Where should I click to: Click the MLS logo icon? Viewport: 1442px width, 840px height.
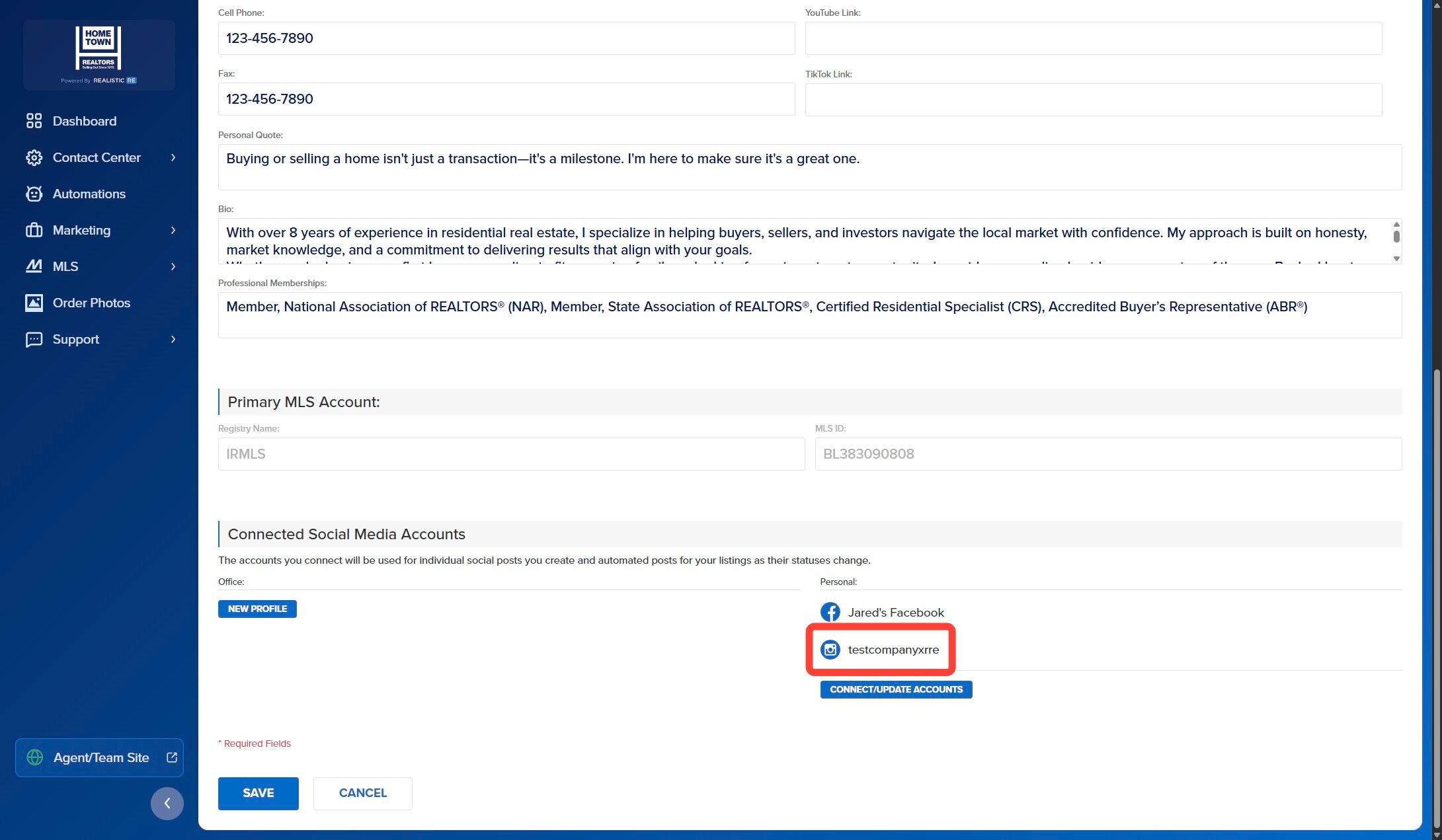click(34, 266)
